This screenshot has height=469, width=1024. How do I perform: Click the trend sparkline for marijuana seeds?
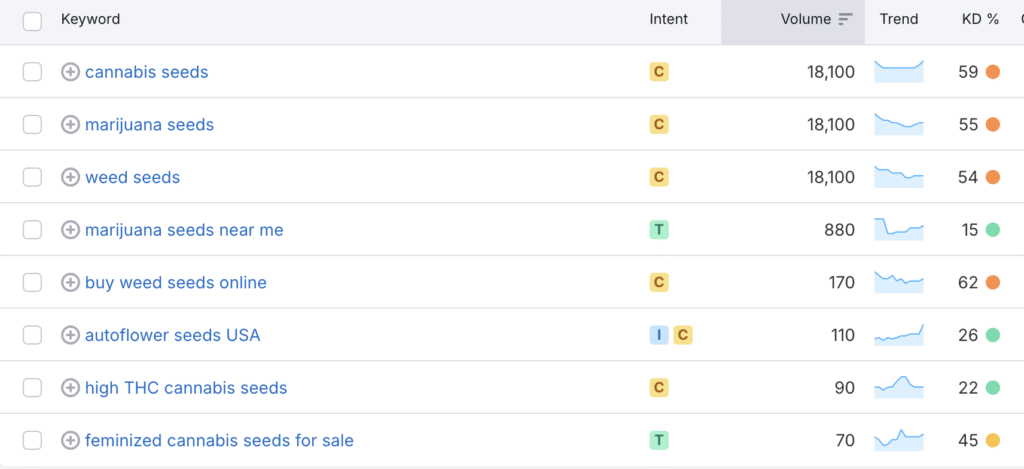899,124
